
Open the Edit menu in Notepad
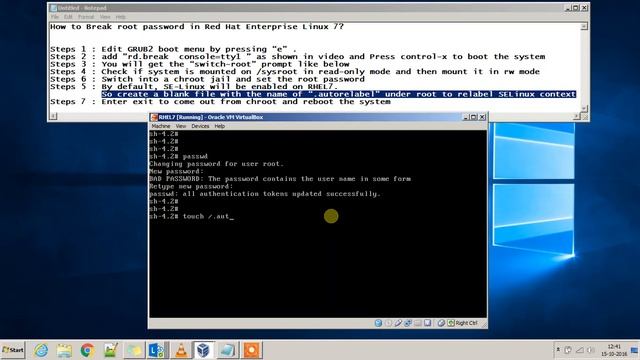click(x=68, y=17)
